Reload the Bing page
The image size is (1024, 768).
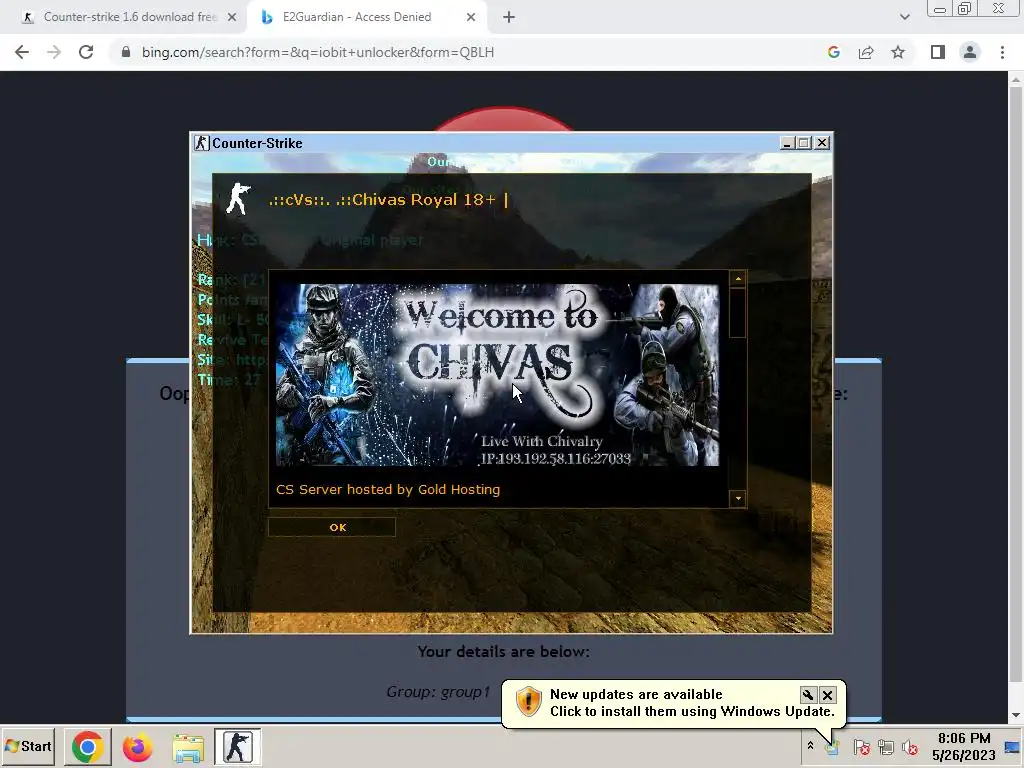click(x=86, y=52)
